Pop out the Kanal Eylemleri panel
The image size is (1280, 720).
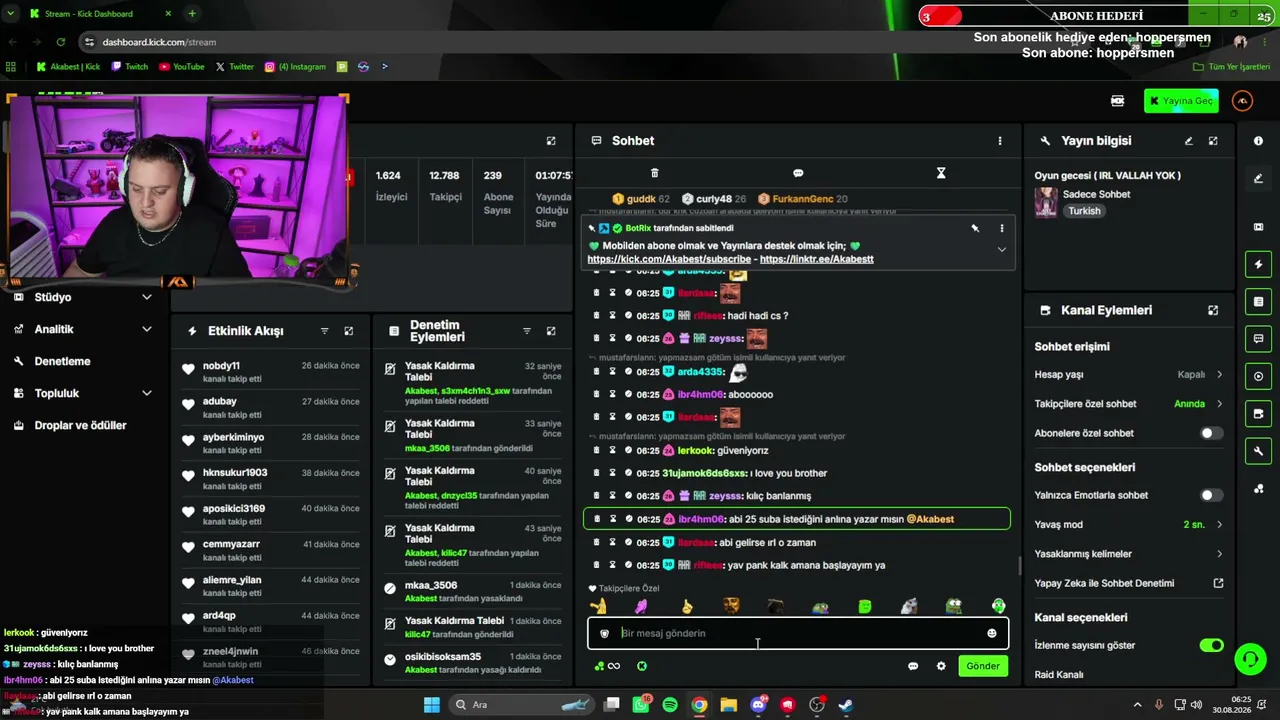1213,311
